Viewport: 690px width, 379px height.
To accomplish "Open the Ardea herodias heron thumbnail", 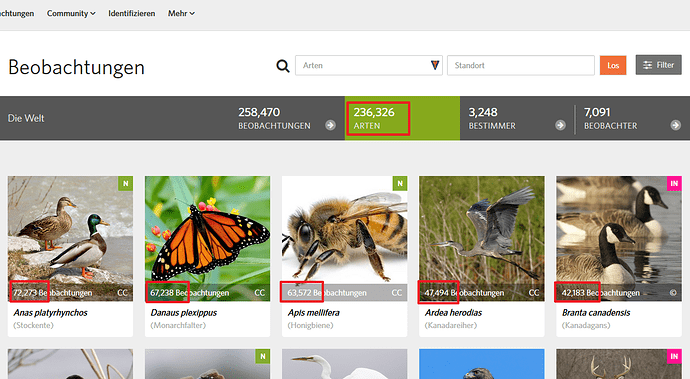I will [x=482, y=239].
